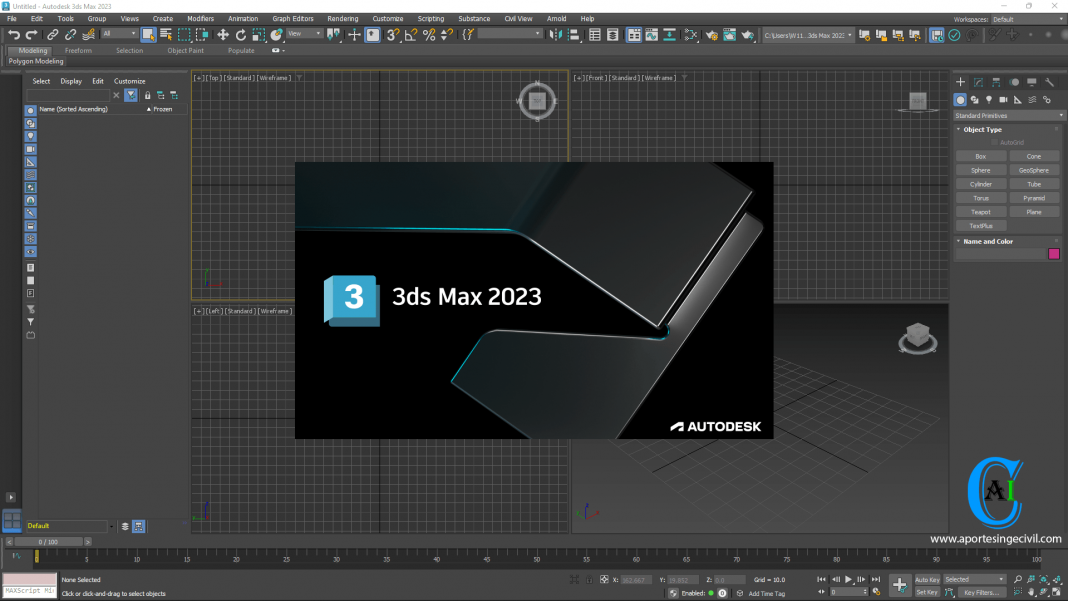Open the Selected key filter dropdown
The width and height of the screenshot is (1068, 601).
tap(975, 579)
